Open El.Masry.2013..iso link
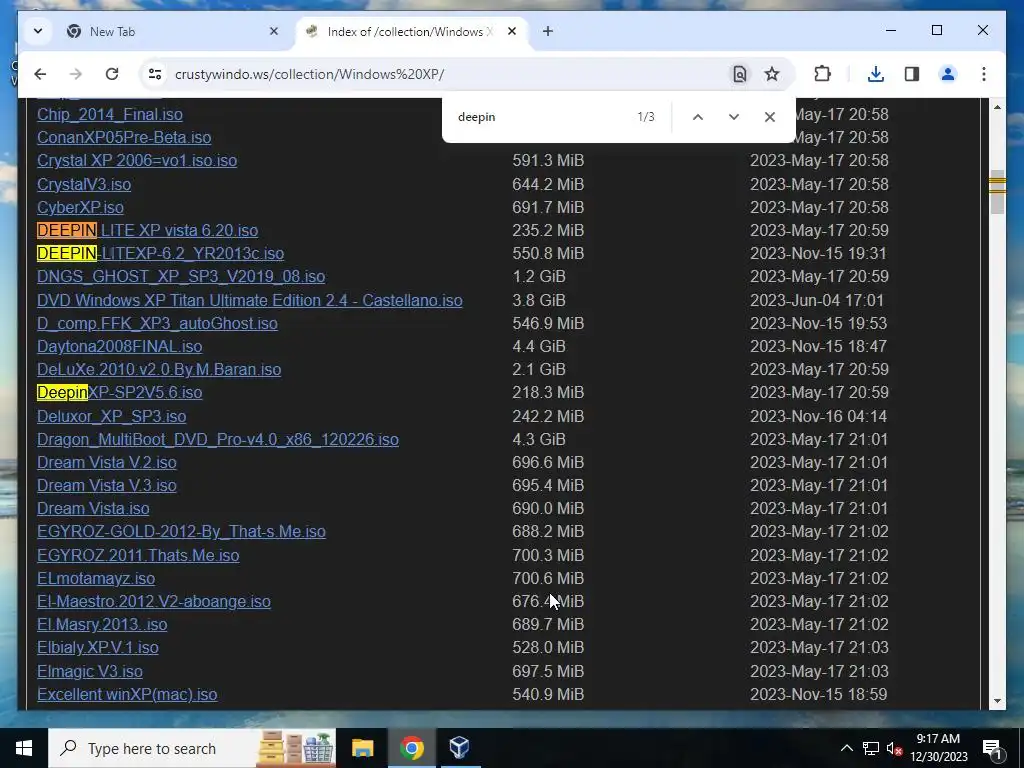1024x768 pixels. [103, 624]
